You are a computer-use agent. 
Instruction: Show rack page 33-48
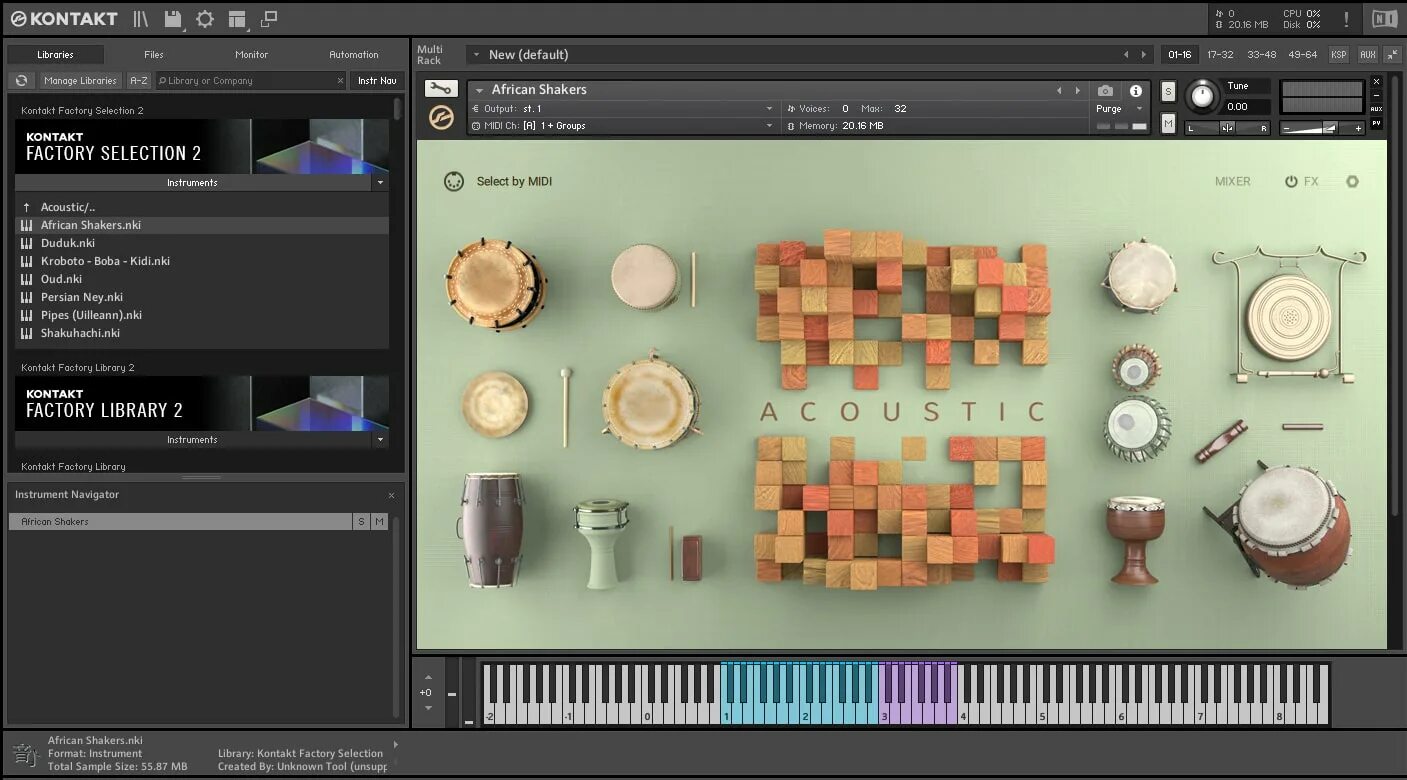[x=1261, y=54]
